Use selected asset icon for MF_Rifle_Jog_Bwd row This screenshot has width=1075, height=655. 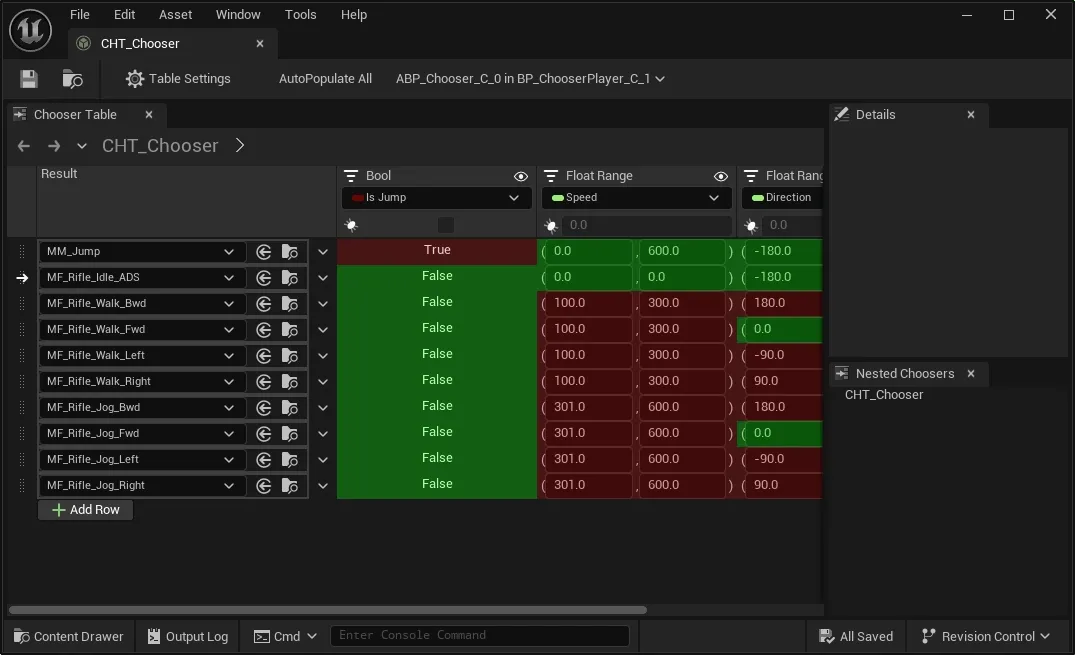pos(263,408)
